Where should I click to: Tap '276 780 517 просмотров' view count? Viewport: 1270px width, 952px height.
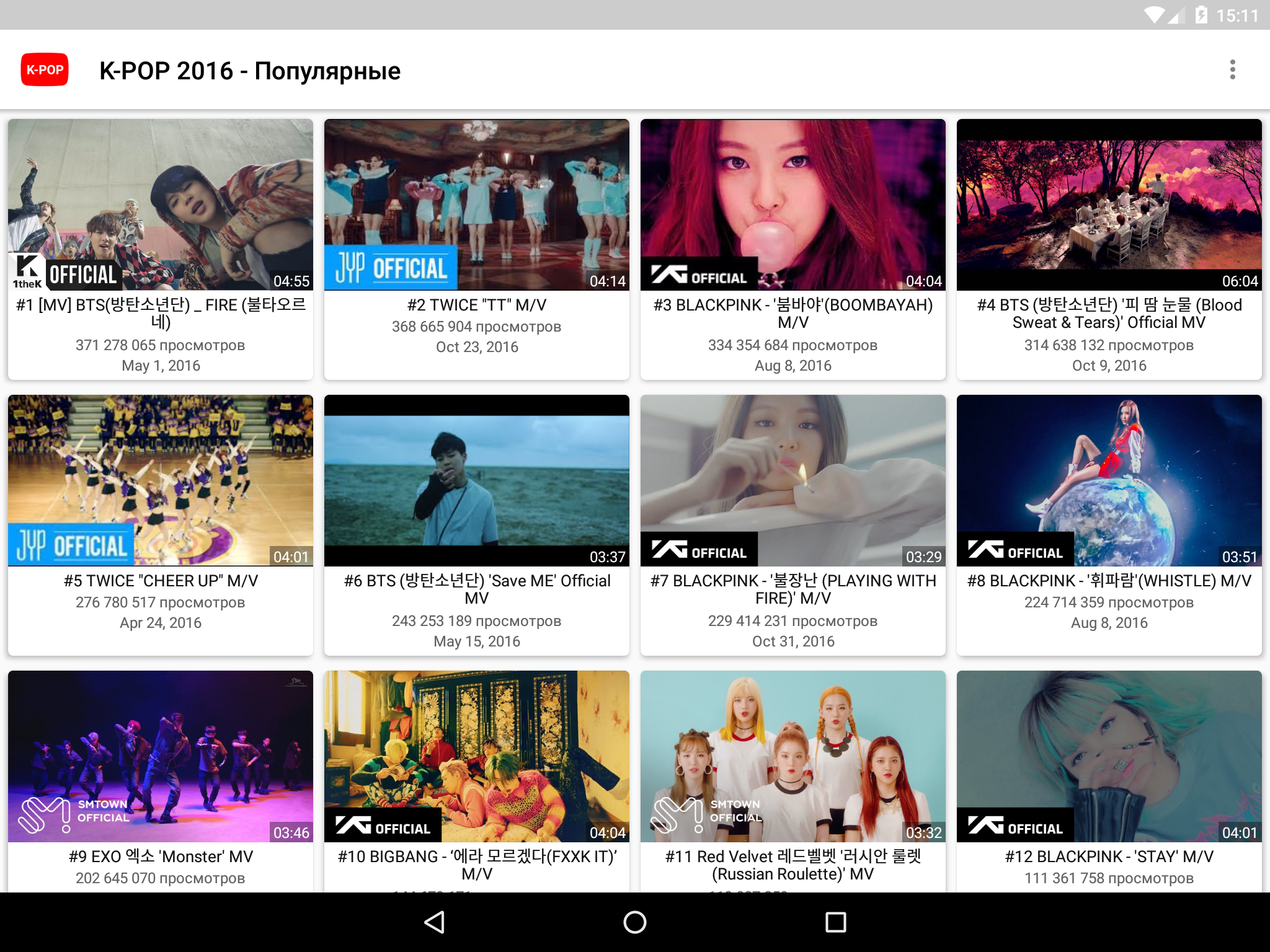[x=161, y=602]
